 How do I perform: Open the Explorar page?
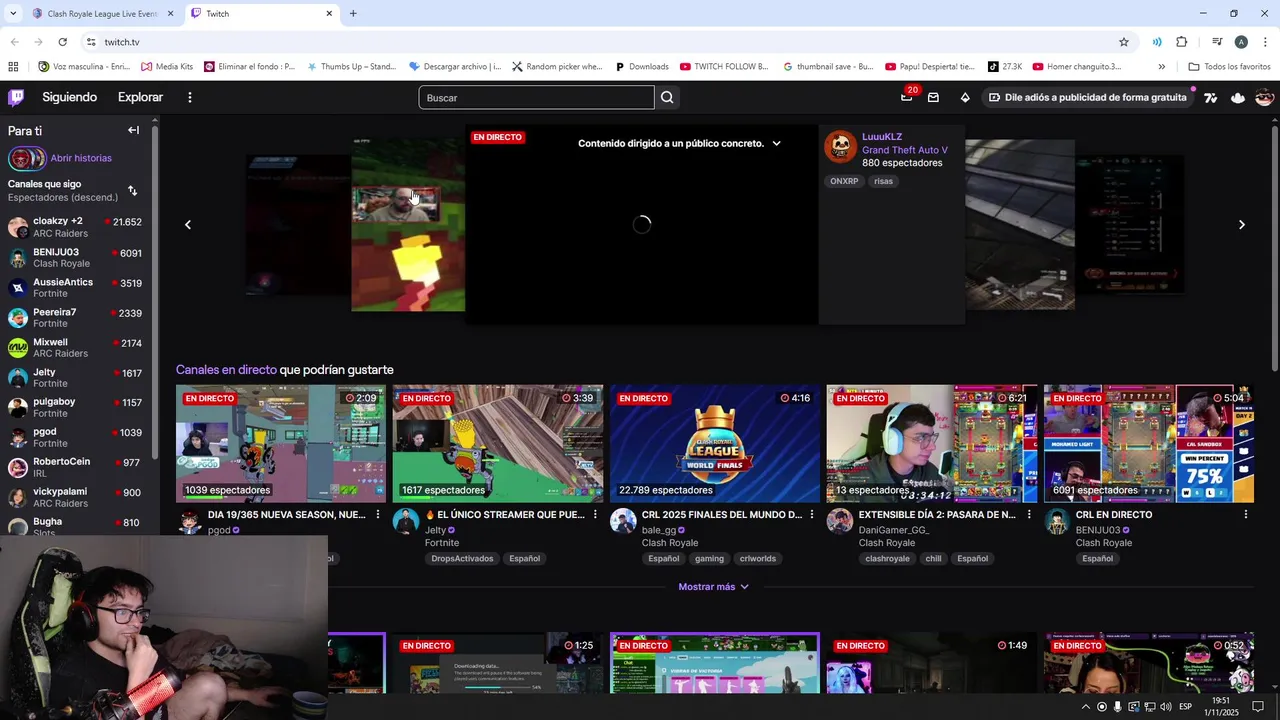140,97
